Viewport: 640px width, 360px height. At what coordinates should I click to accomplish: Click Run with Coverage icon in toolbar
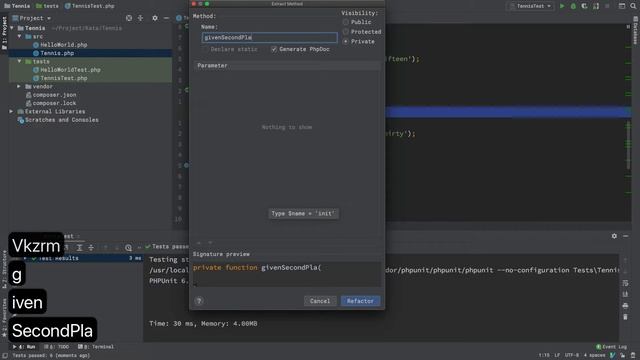[584, 6]
